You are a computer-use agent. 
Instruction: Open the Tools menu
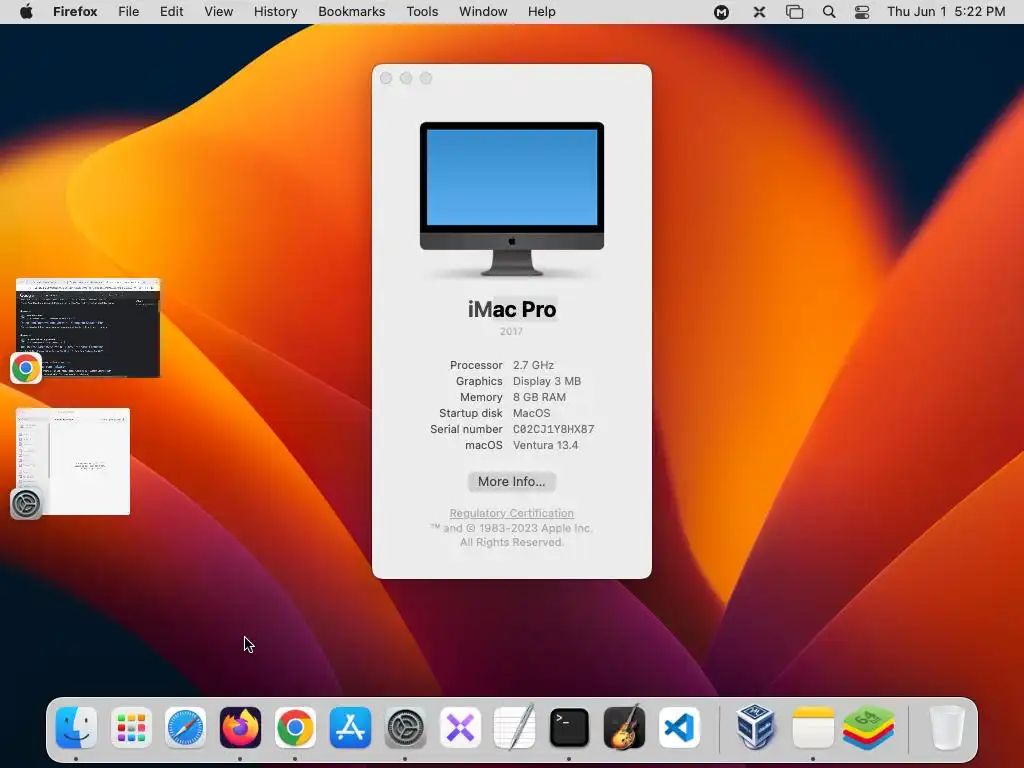tap(422, 12)
